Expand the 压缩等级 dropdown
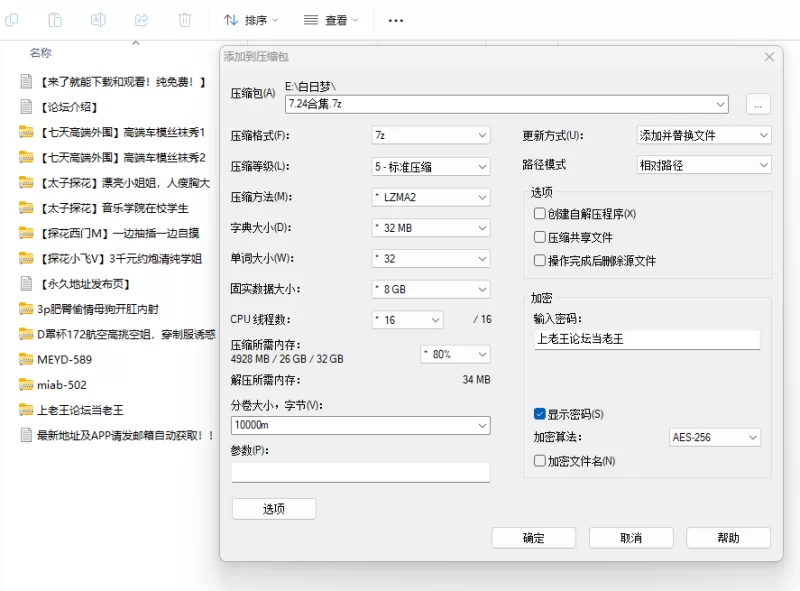 431,166
